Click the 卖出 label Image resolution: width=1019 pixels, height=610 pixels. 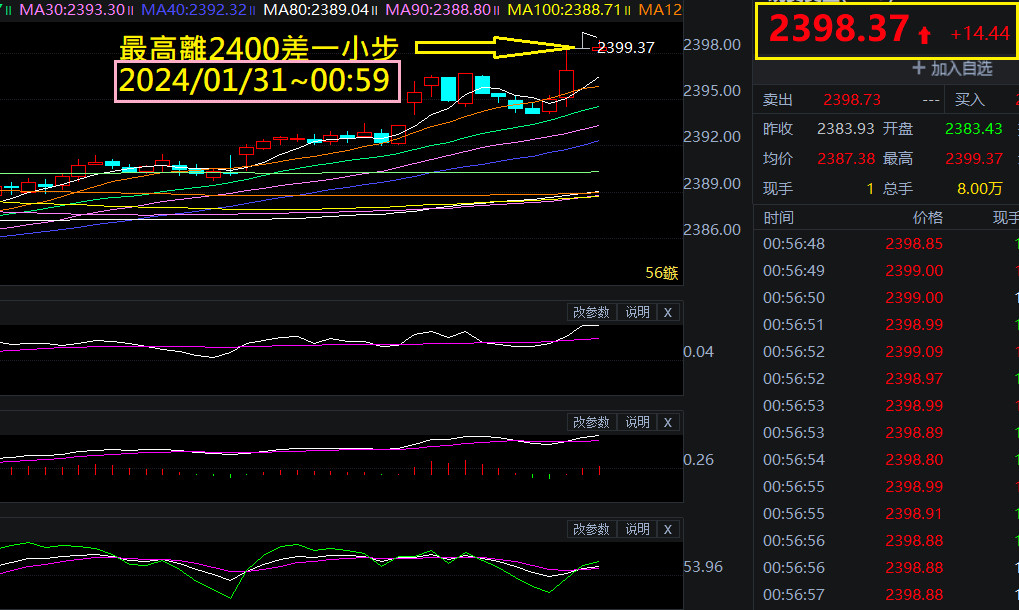coord(778,99)
